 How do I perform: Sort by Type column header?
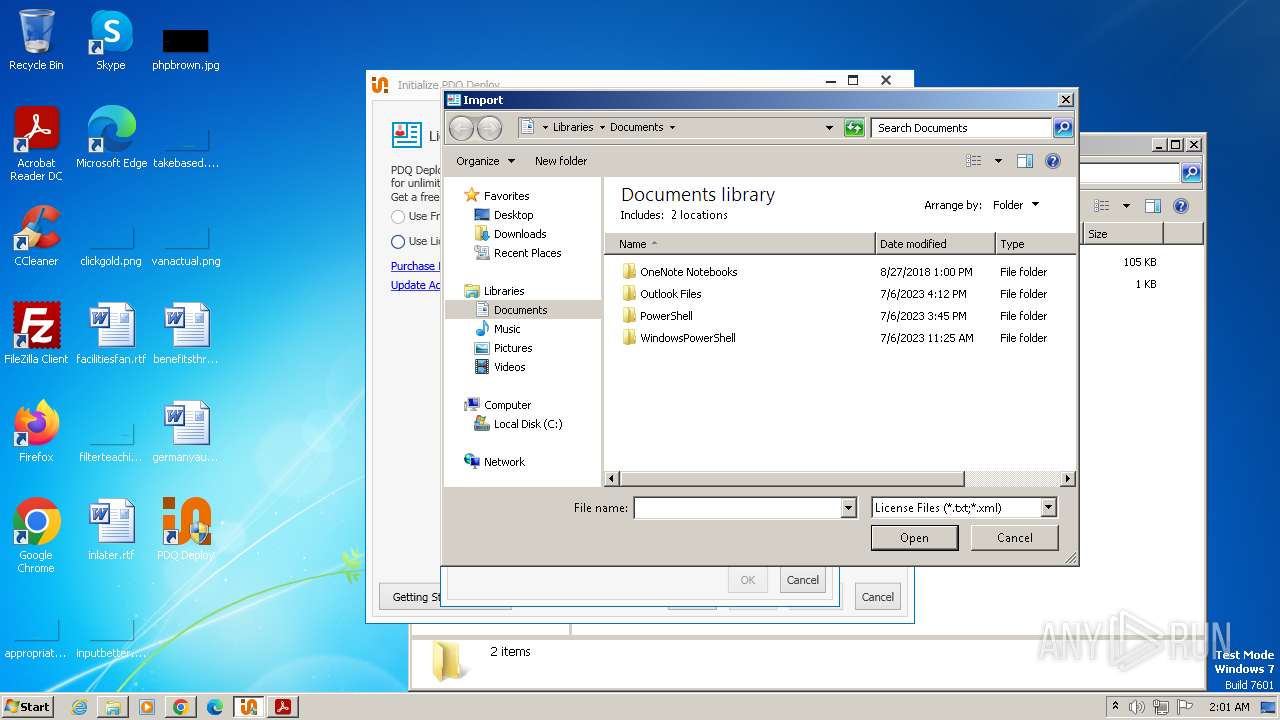pyautogui.click(x=1035, y=244)
